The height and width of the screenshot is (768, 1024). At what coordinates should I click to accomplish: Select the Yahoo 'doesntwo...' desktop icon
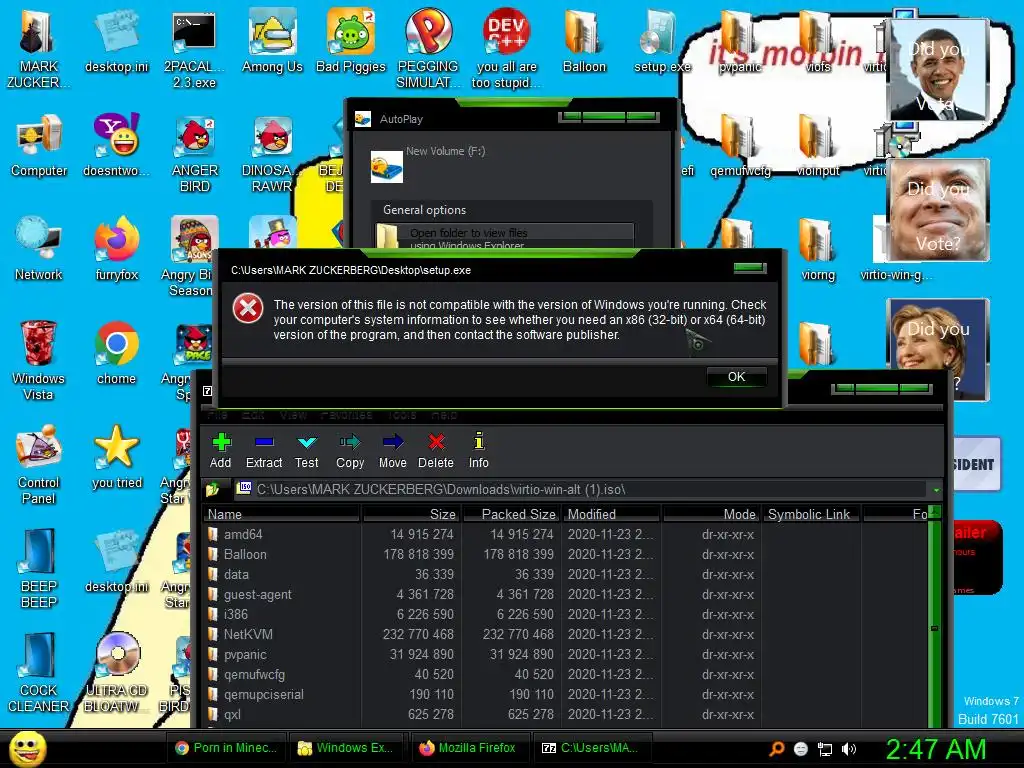coord(116,145)
